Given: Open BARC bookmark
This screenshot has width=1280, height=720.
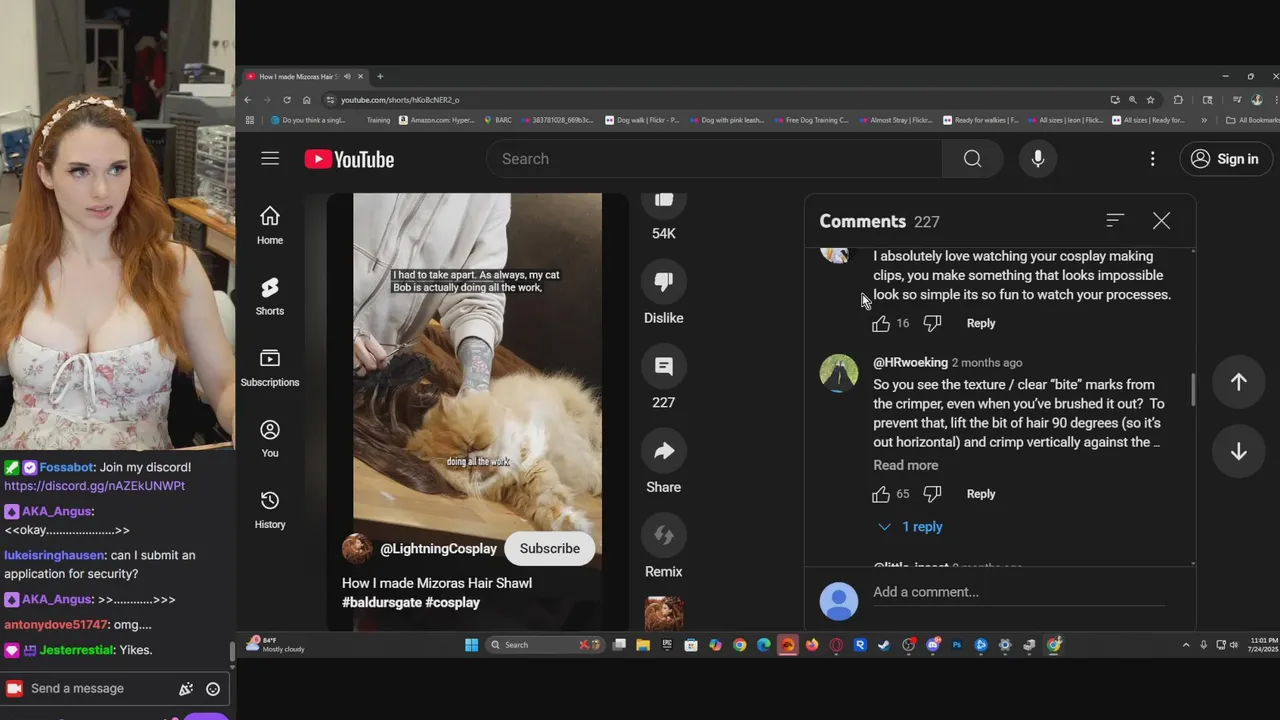Looking at the screenshot, I should click(x=497, y=120).
